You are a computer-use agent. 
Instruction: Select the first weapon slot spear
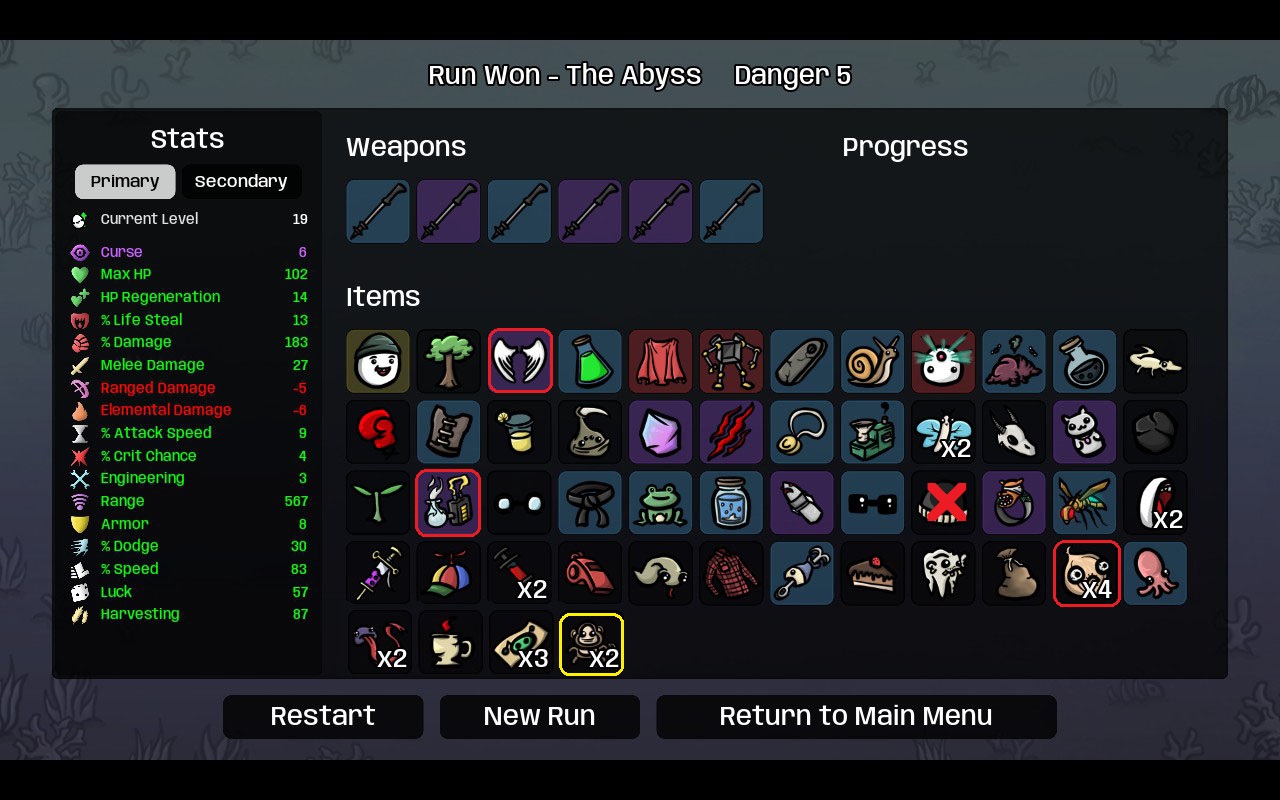point(378,211)
